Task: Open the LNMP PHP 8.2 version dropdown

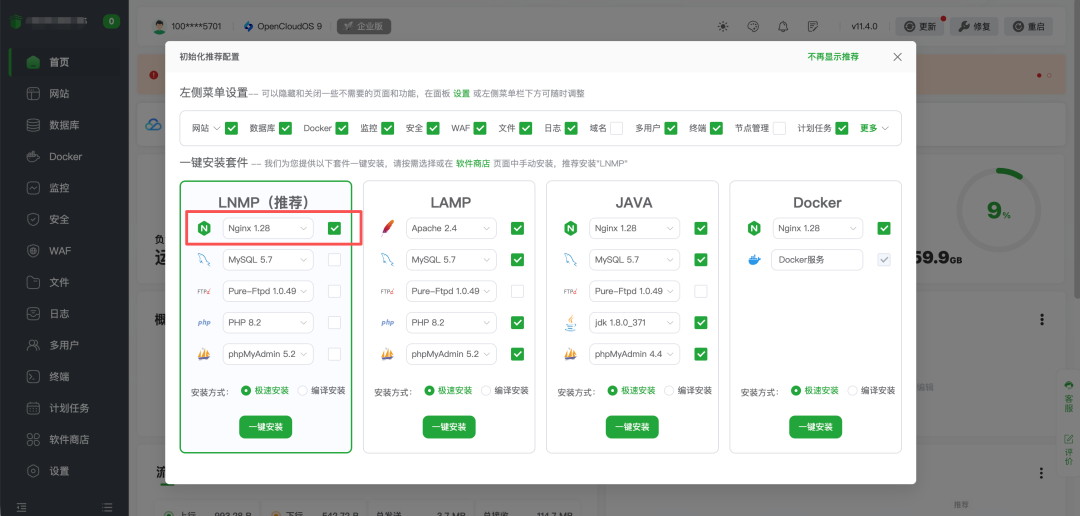Action: coord(268,322)
